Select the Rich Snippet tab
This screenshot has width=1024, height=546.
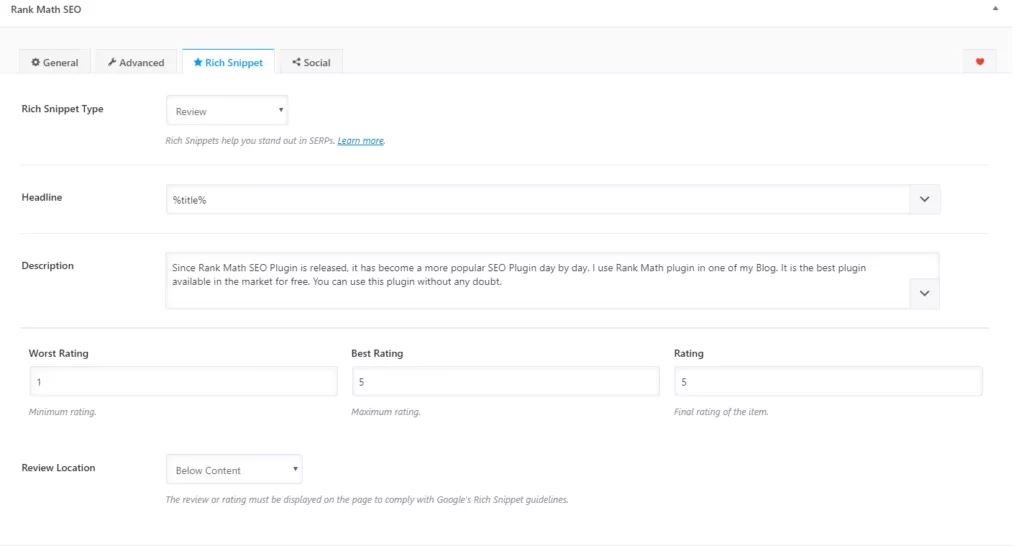[228, 62]
